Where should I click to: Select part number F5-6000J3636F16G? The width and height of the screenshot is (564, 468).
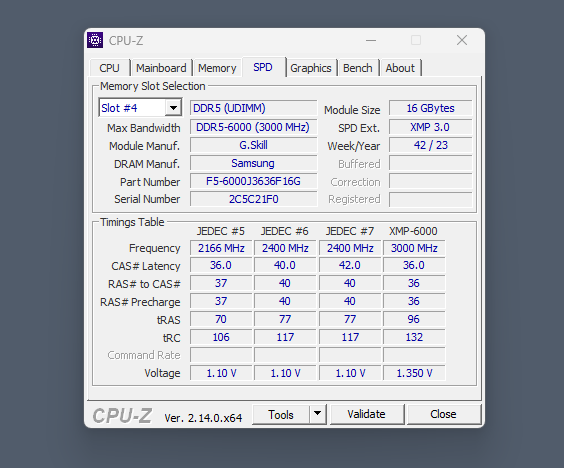click(x=254, y=181)
